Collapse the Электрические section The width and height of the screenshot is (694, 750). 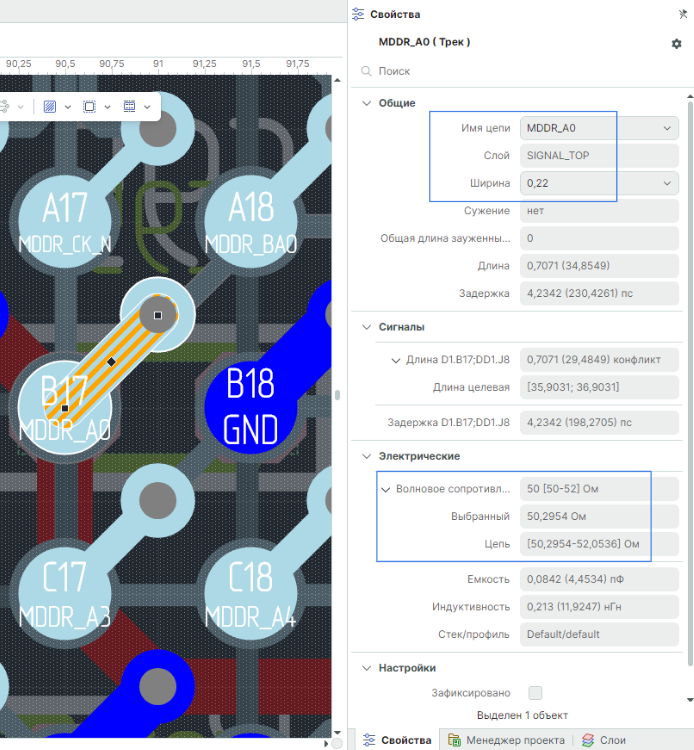pyautogui.click(x=366, y=456)
